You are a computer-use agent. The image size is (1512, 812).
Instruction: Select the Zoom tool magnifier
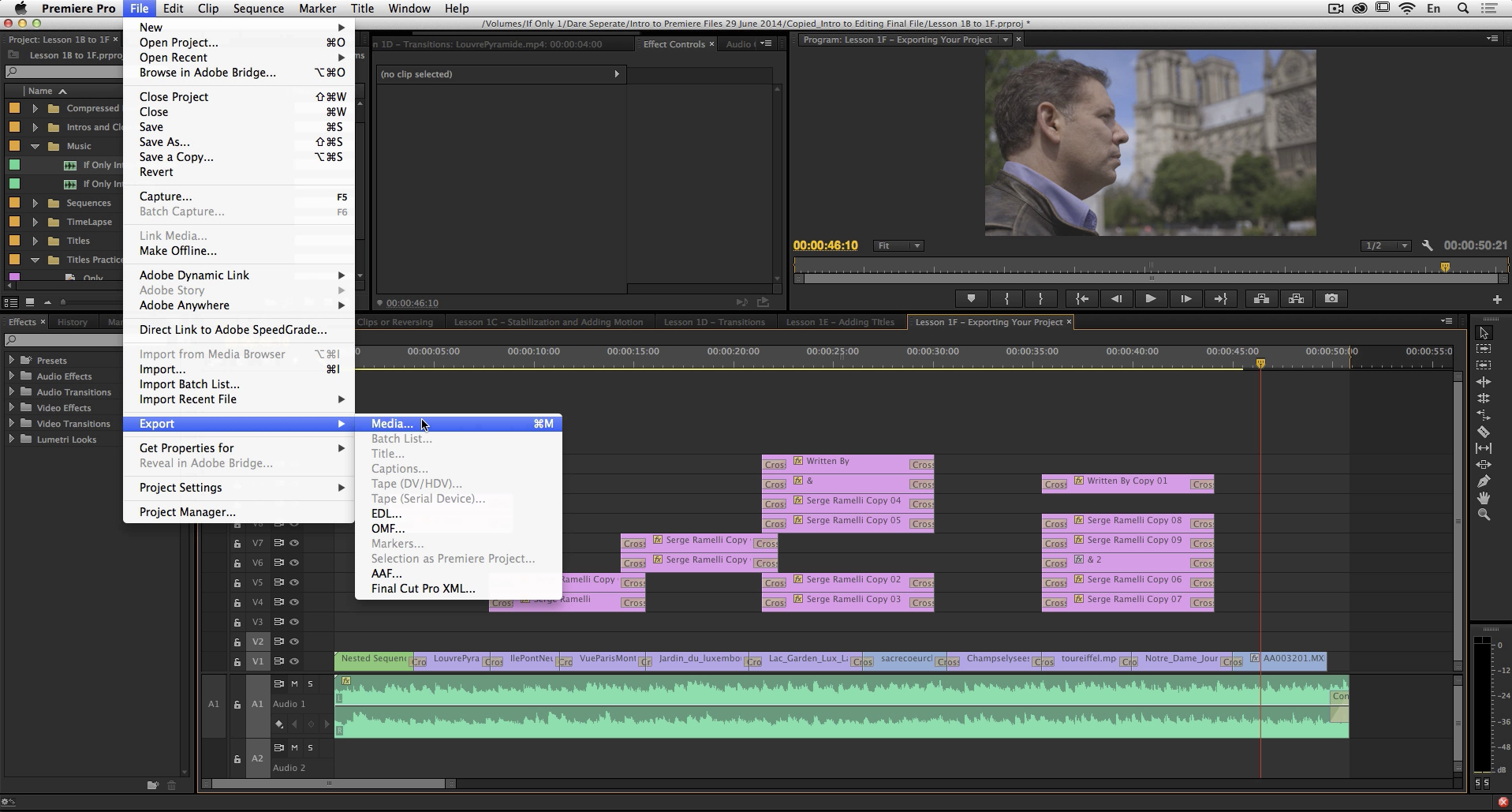pyautogui.click(x=1484, y=515)
